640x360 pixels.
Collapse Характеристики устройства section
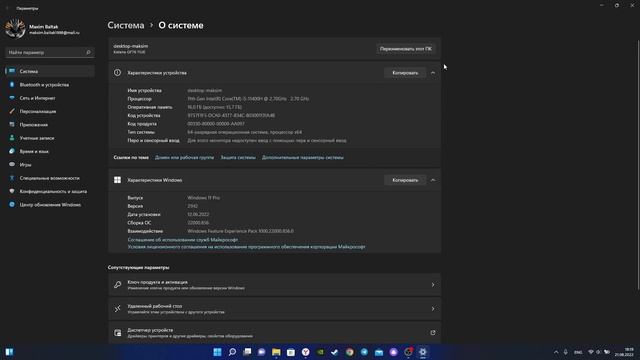click(x=433, y=73)
